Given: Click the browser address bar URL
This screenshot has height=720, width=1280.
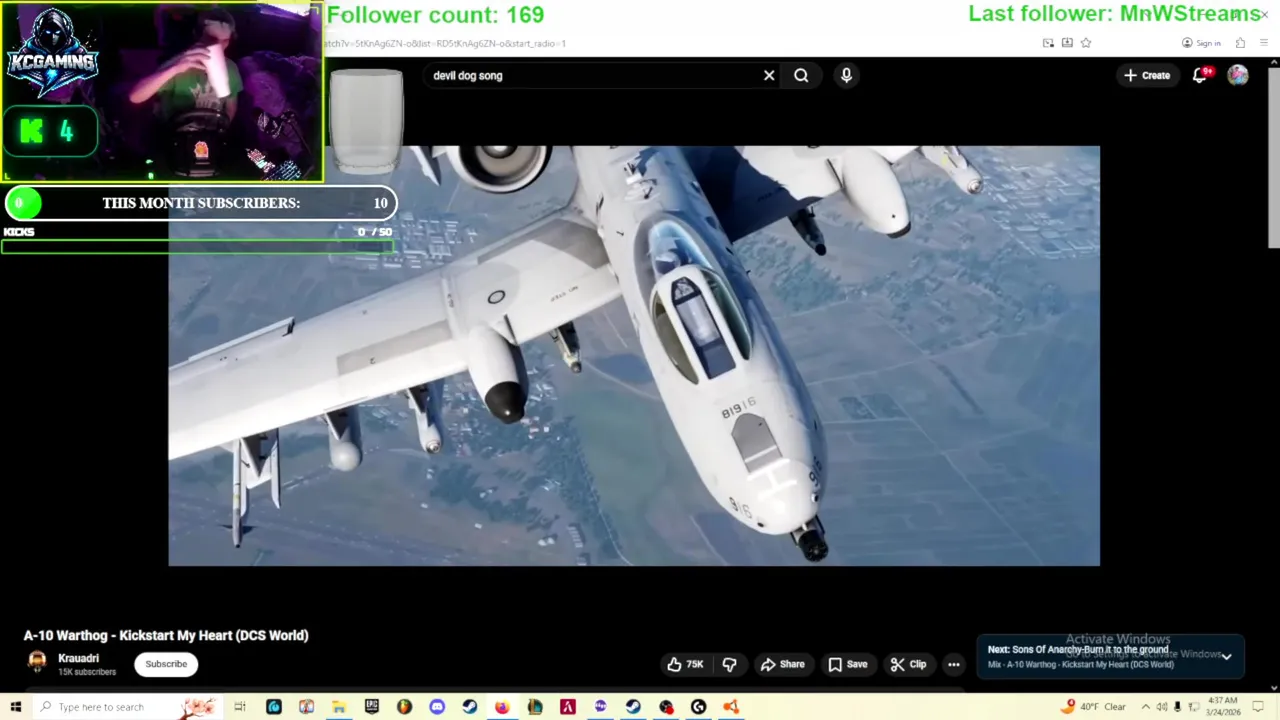Looking at the screenshot, I should (445, 43).
